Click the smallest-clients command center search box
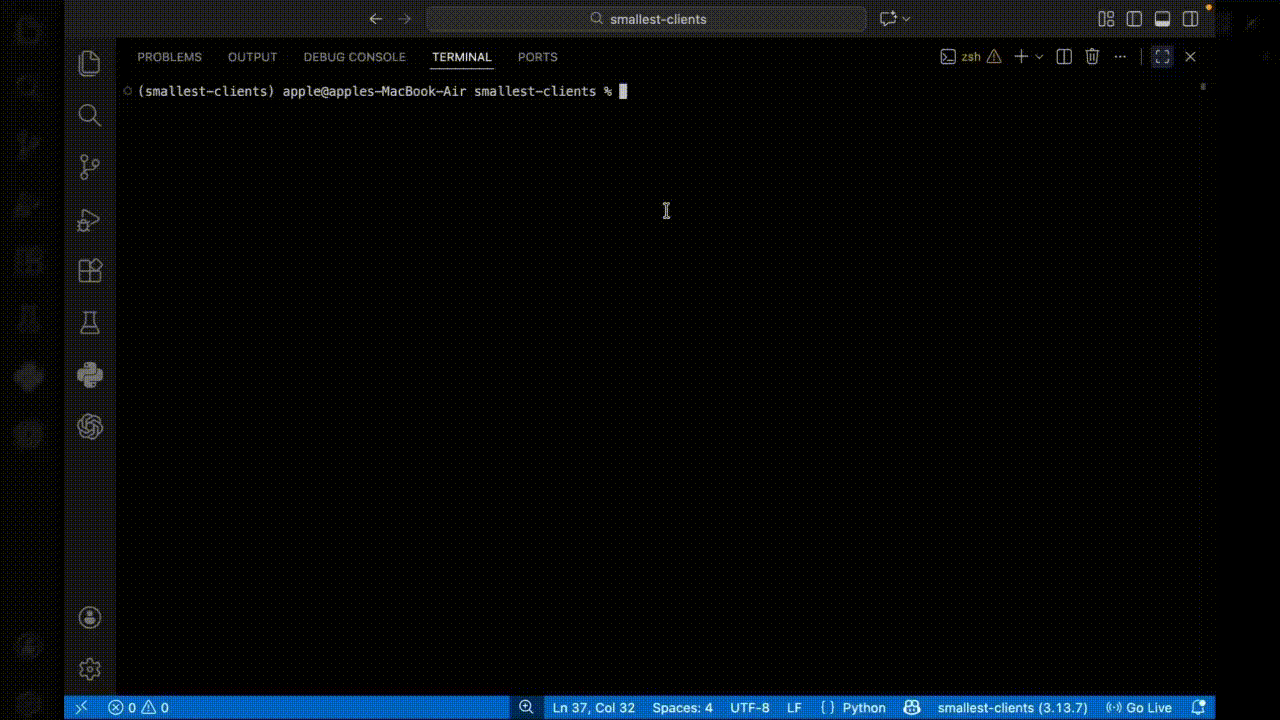Screen dimensions: 1280x720 pyautogui.click(x=647, y=19)
